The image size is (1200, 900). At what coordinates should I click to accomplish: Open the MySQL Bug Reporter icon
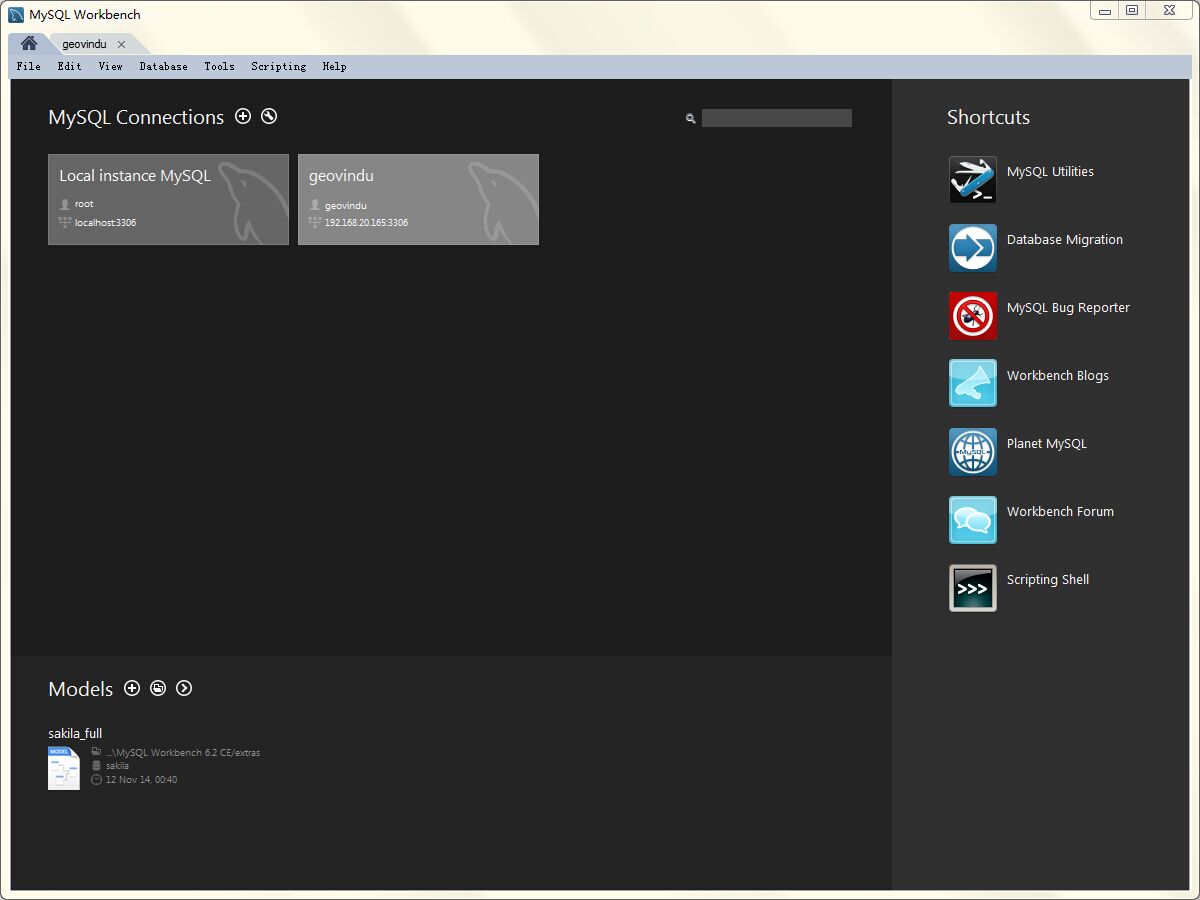[x=973, y=316]
